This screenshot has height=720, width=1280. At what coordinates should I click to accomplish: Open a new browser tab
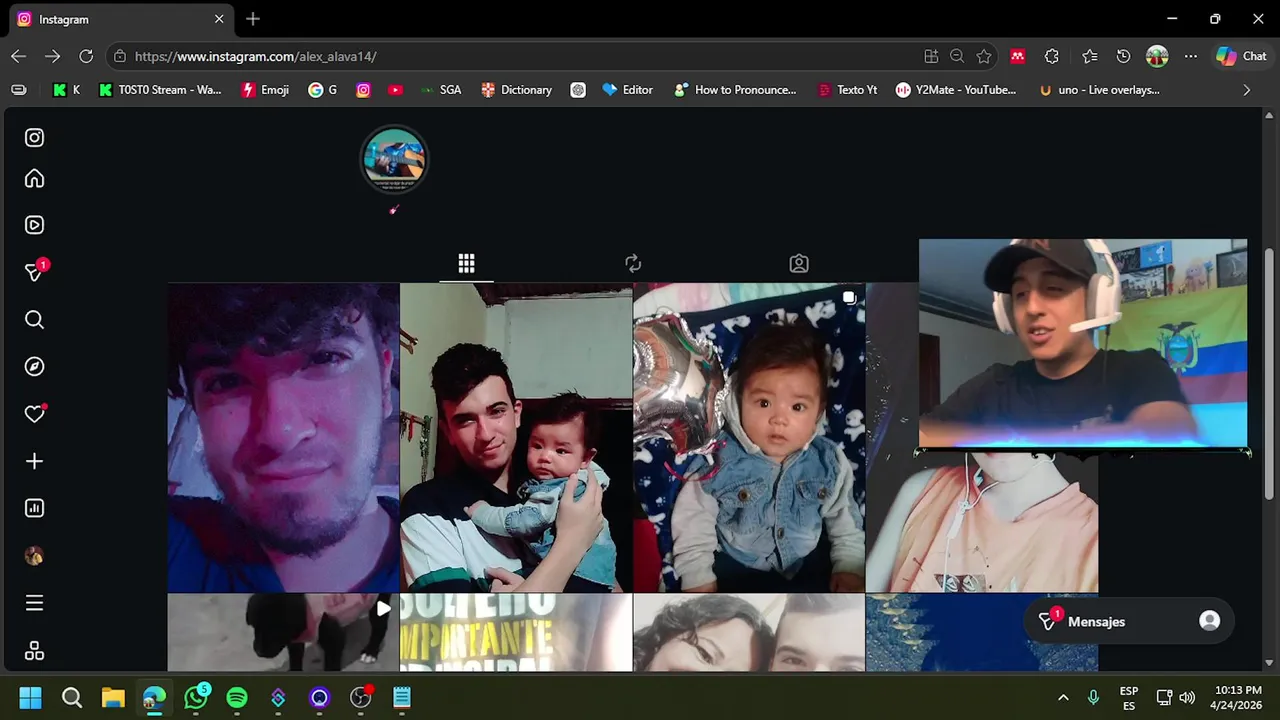pos(253,19)
